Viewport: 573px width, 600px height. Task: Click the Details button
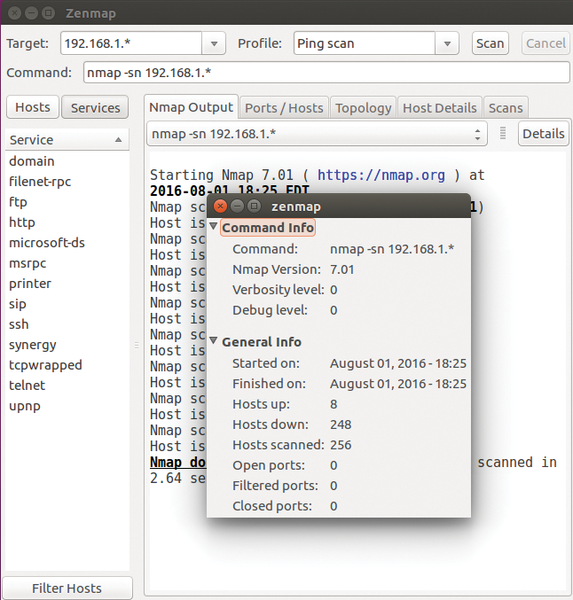tap(543, 134)
